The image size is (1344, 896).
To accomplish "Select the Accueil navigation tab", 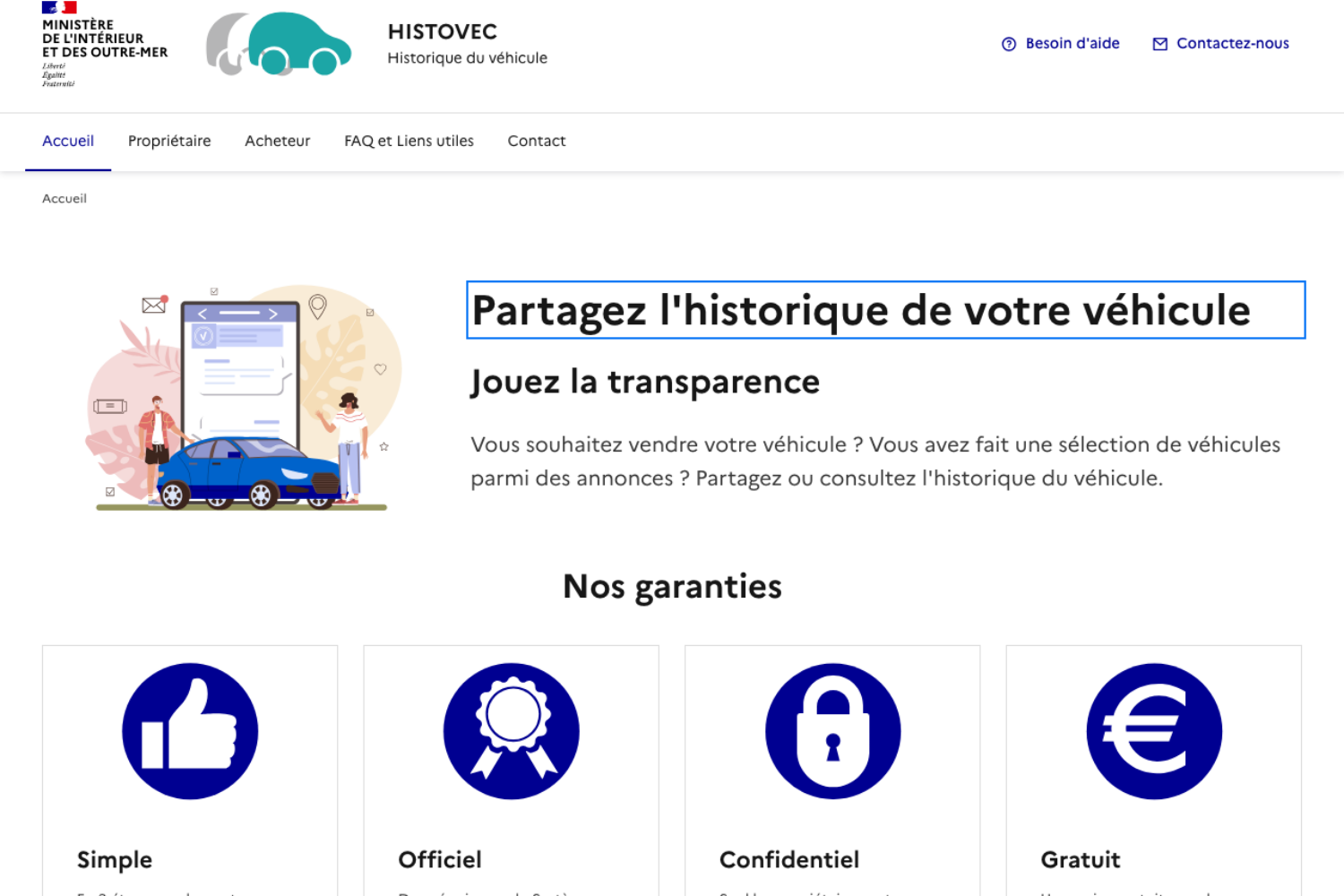I will [68, 141].
